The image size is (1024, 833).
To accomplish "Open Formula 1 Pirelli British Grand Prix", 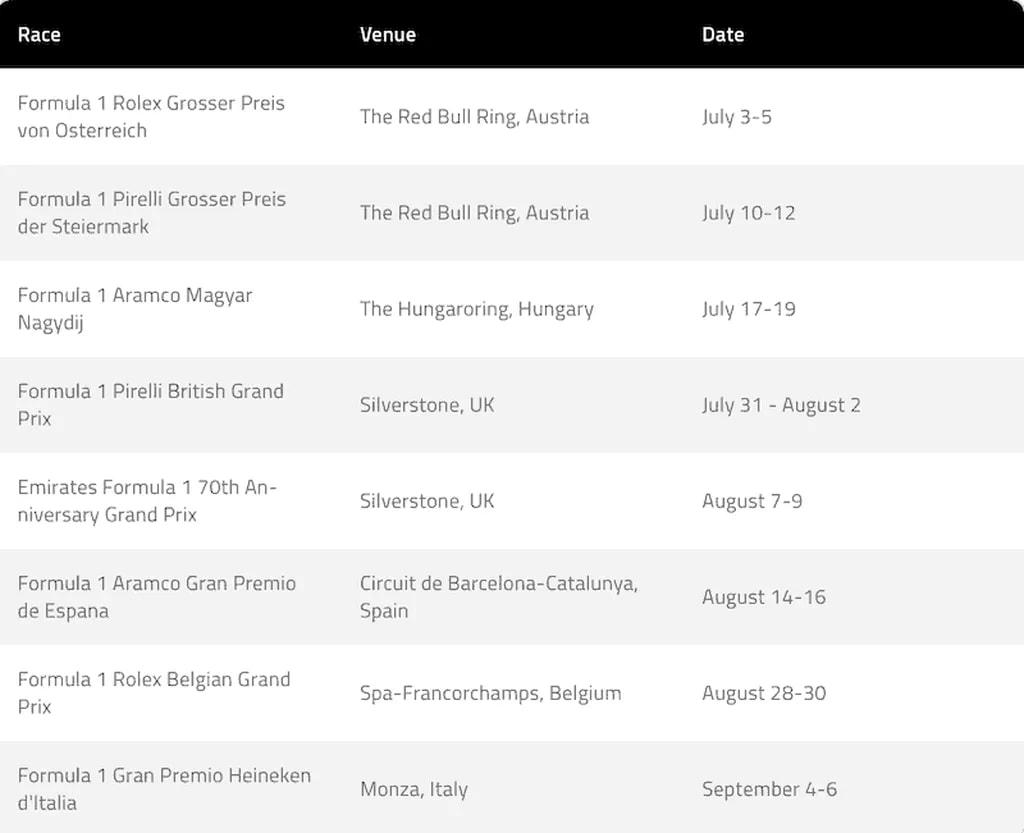I will [x=150, y=405].
